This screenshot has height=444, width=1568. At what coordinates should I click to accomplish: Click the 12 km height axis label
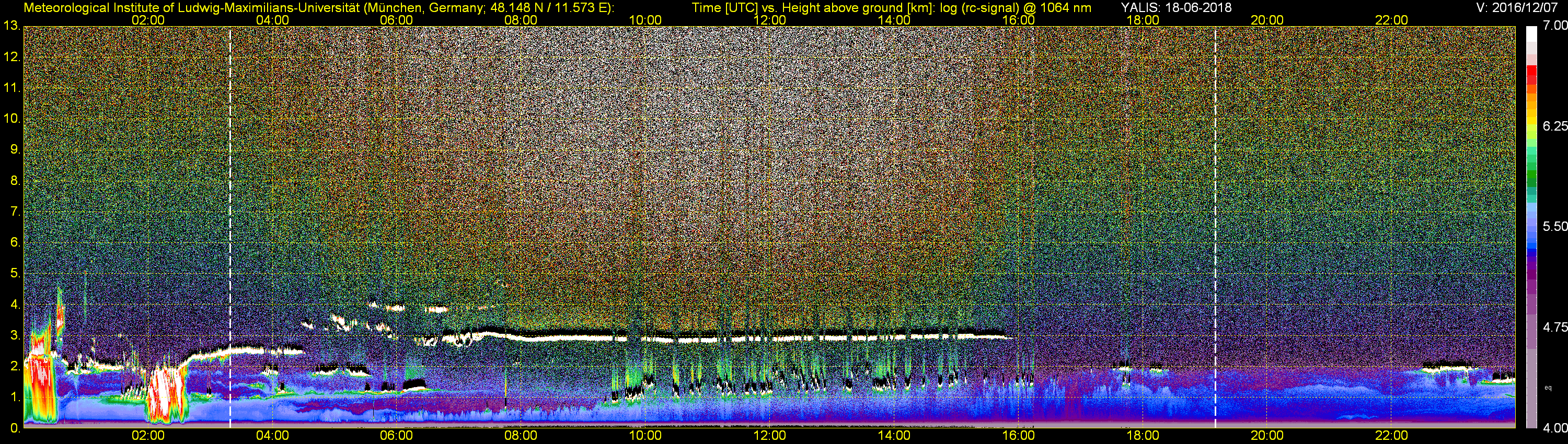(11, 57)
